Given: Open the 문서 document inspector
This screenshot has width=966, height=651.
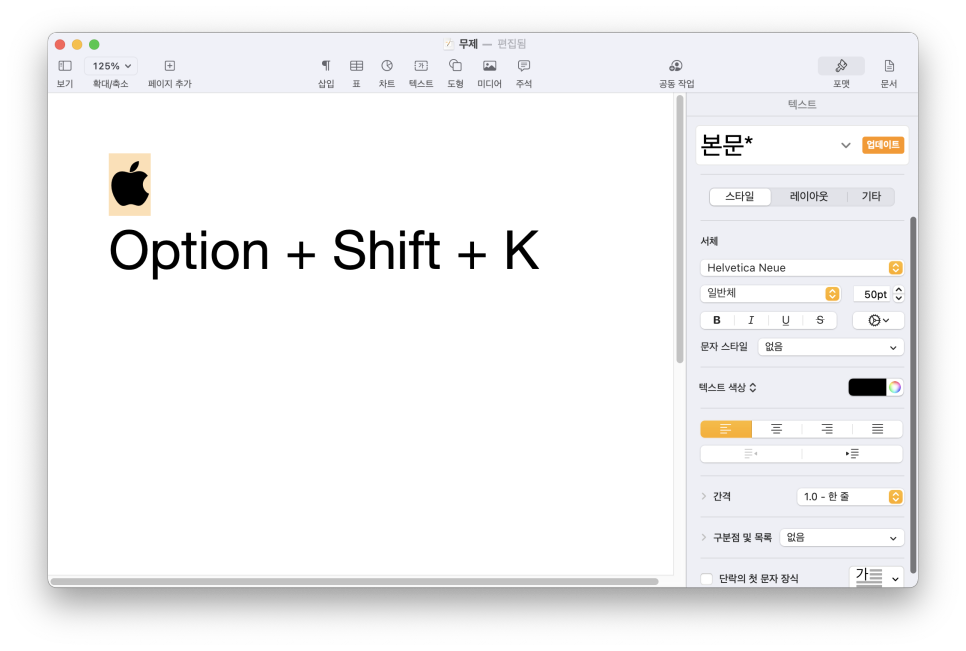Looking at the screenshot, I should (x=888, y=66).
